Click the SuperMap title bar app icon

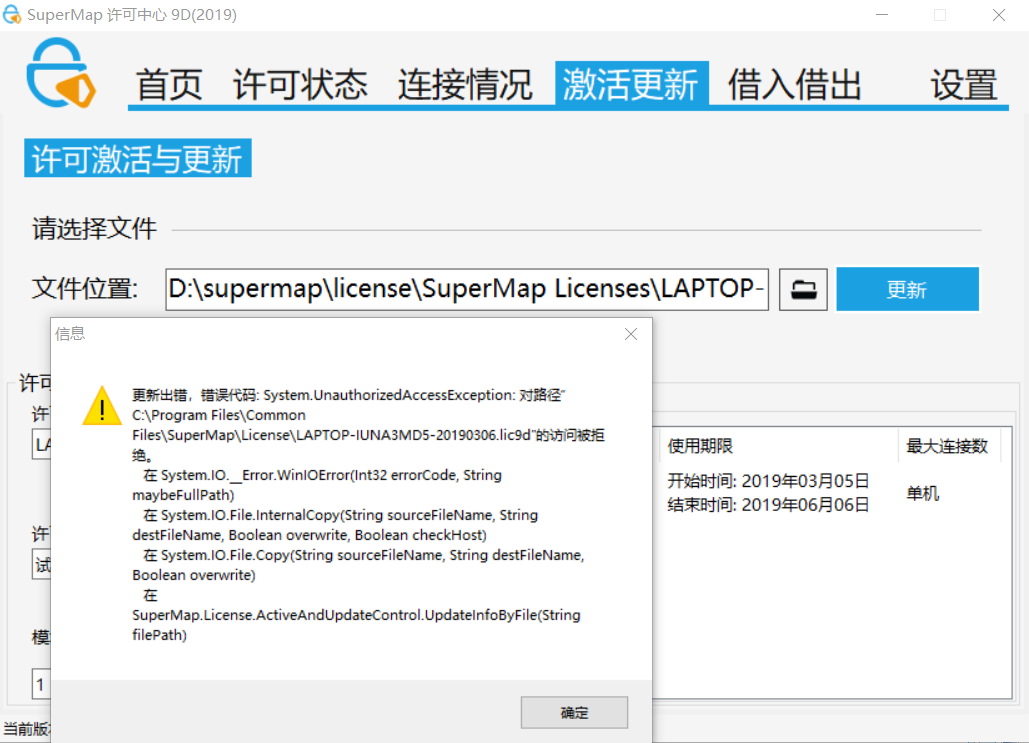(12, 14)
